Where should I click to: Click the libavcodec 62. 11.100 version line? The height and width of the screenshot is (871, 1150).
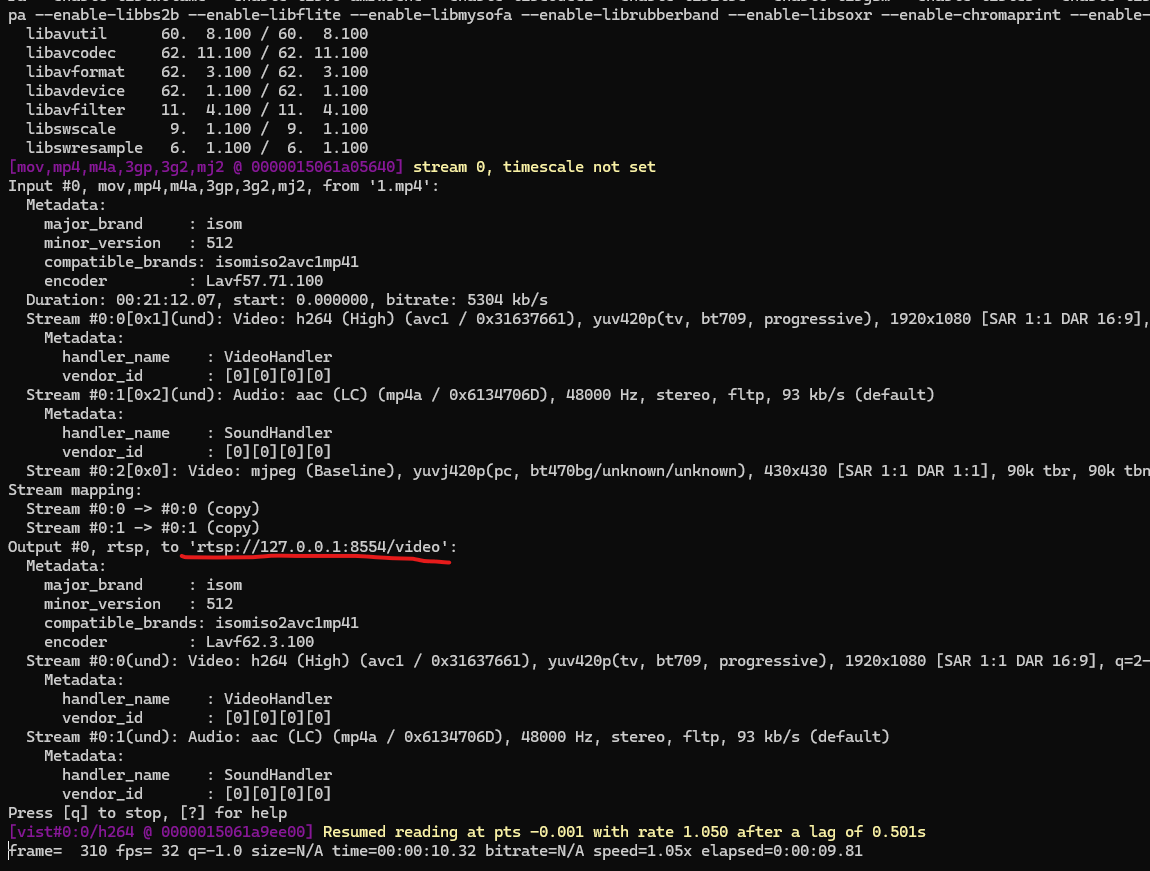point(197,53)
